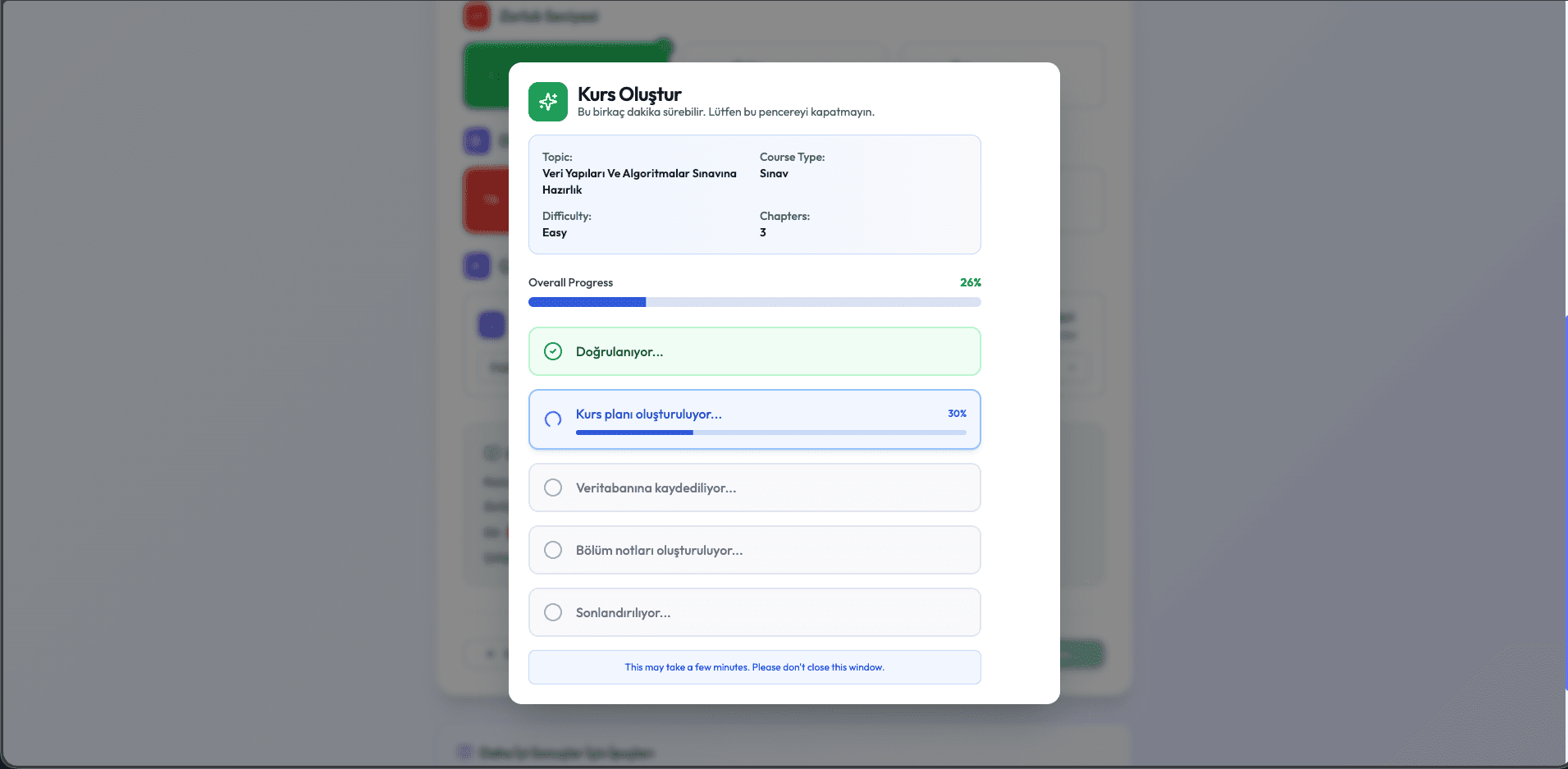Click the Bölüm notları oluşturuluyor step label text
The image size is (1568, 769).
[x=659, y=551]
